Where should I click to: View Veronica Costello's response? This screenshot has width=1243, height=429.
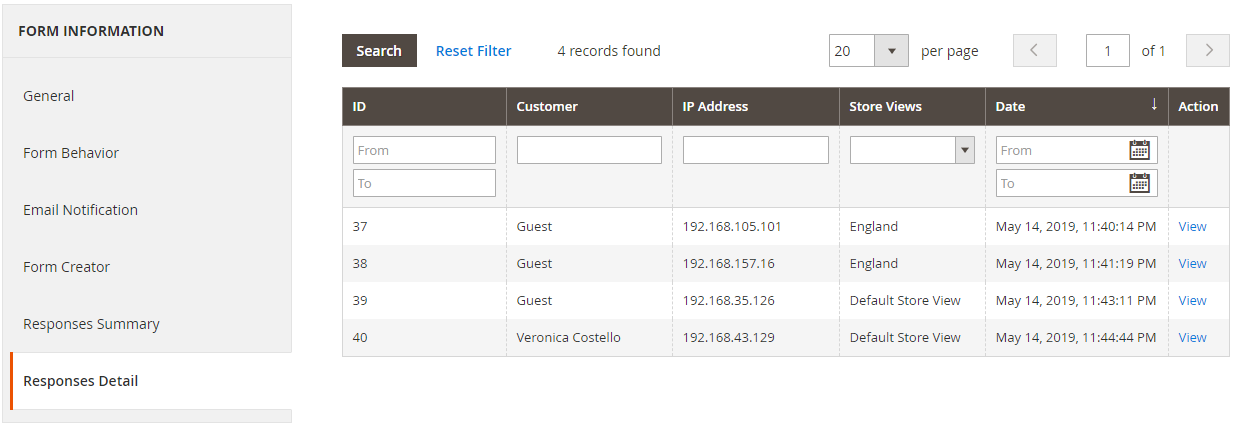[1192, 337]
